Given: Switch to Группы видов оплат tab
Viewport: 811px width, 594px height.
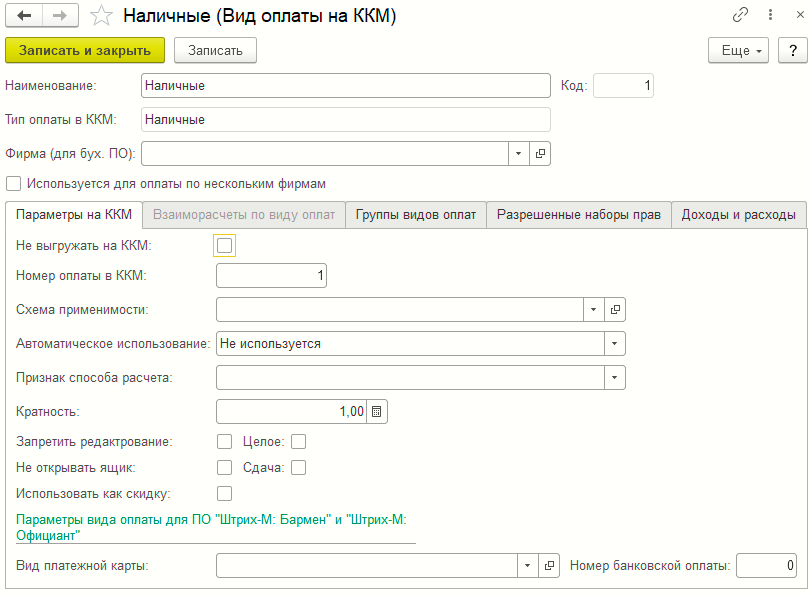Looking at the screenshot, I should [416, 215].
